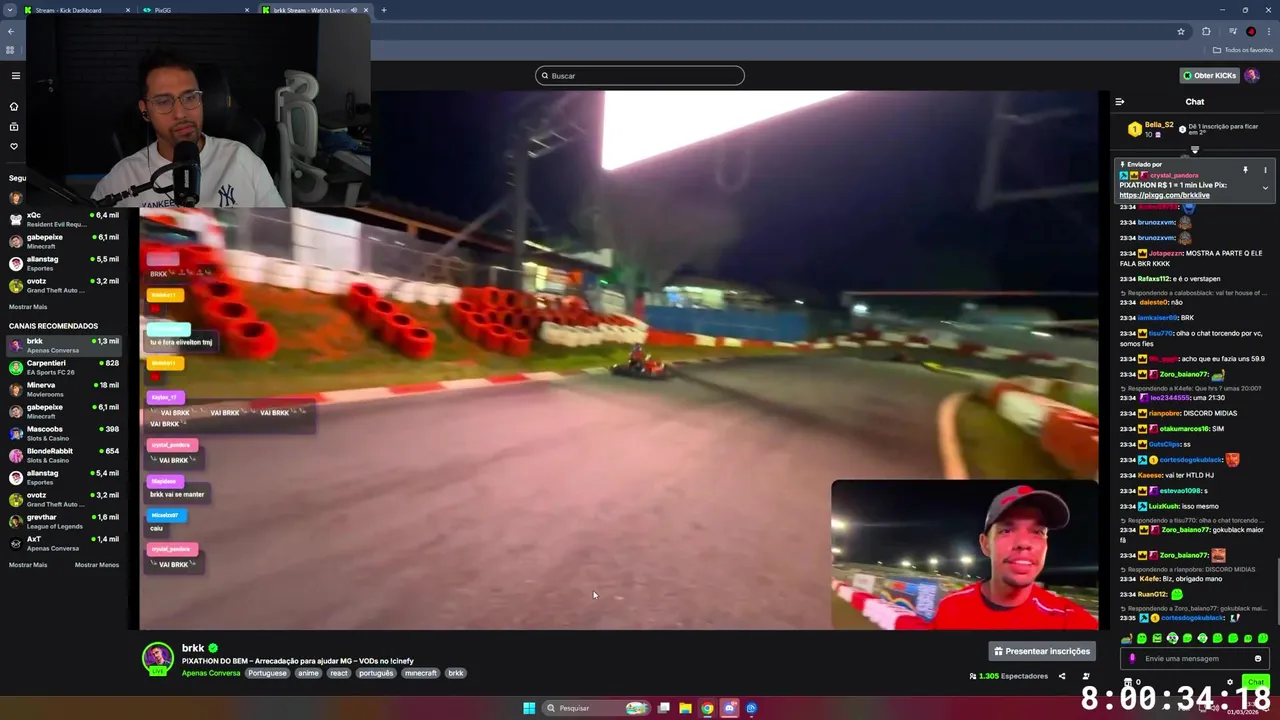Open BlondeRabbit recommended channel
Viewport: 1280px width, 720px height.
[x=64, y=455]
